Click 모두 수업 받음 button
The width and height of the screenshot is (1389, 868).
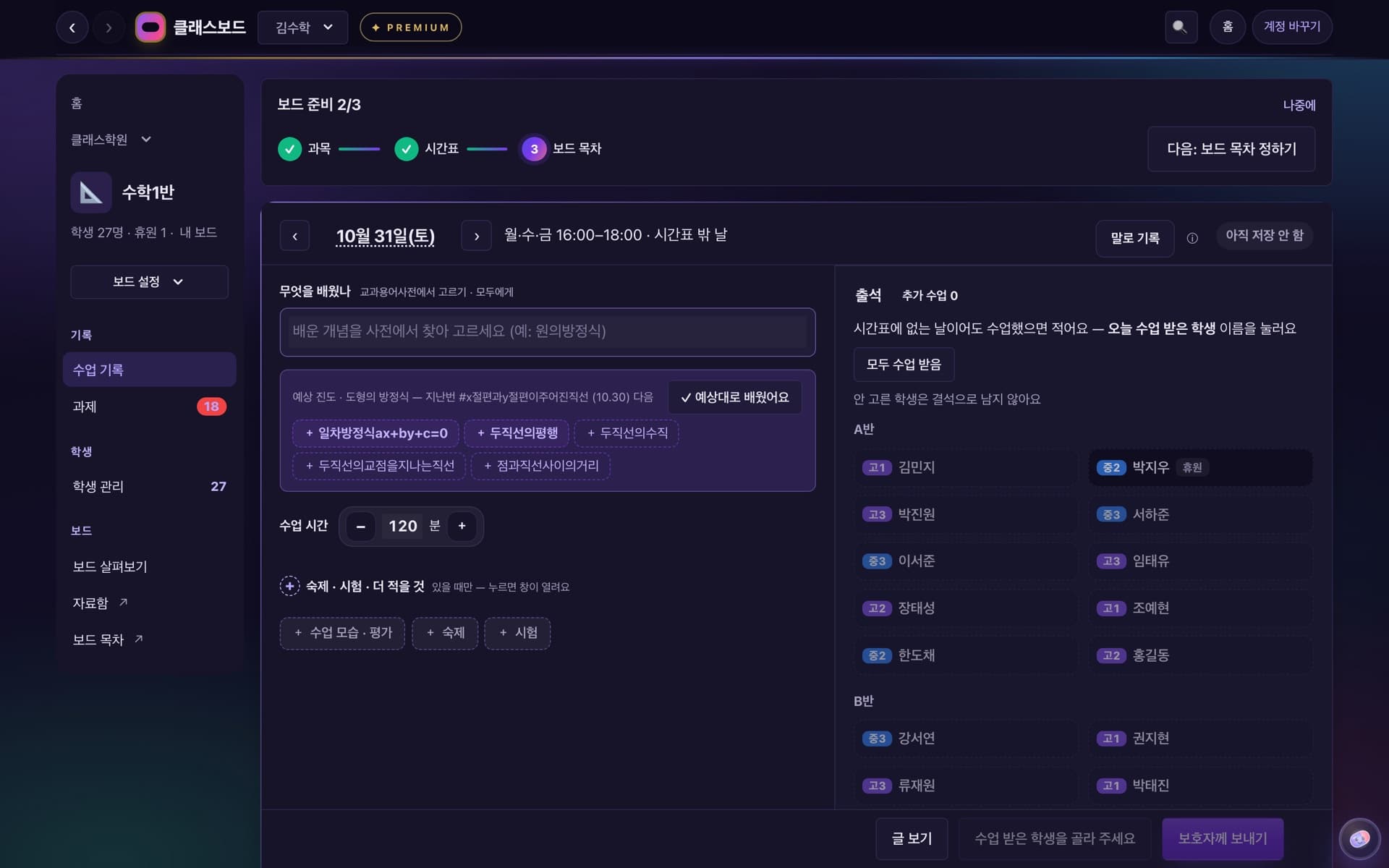(904, 365)
